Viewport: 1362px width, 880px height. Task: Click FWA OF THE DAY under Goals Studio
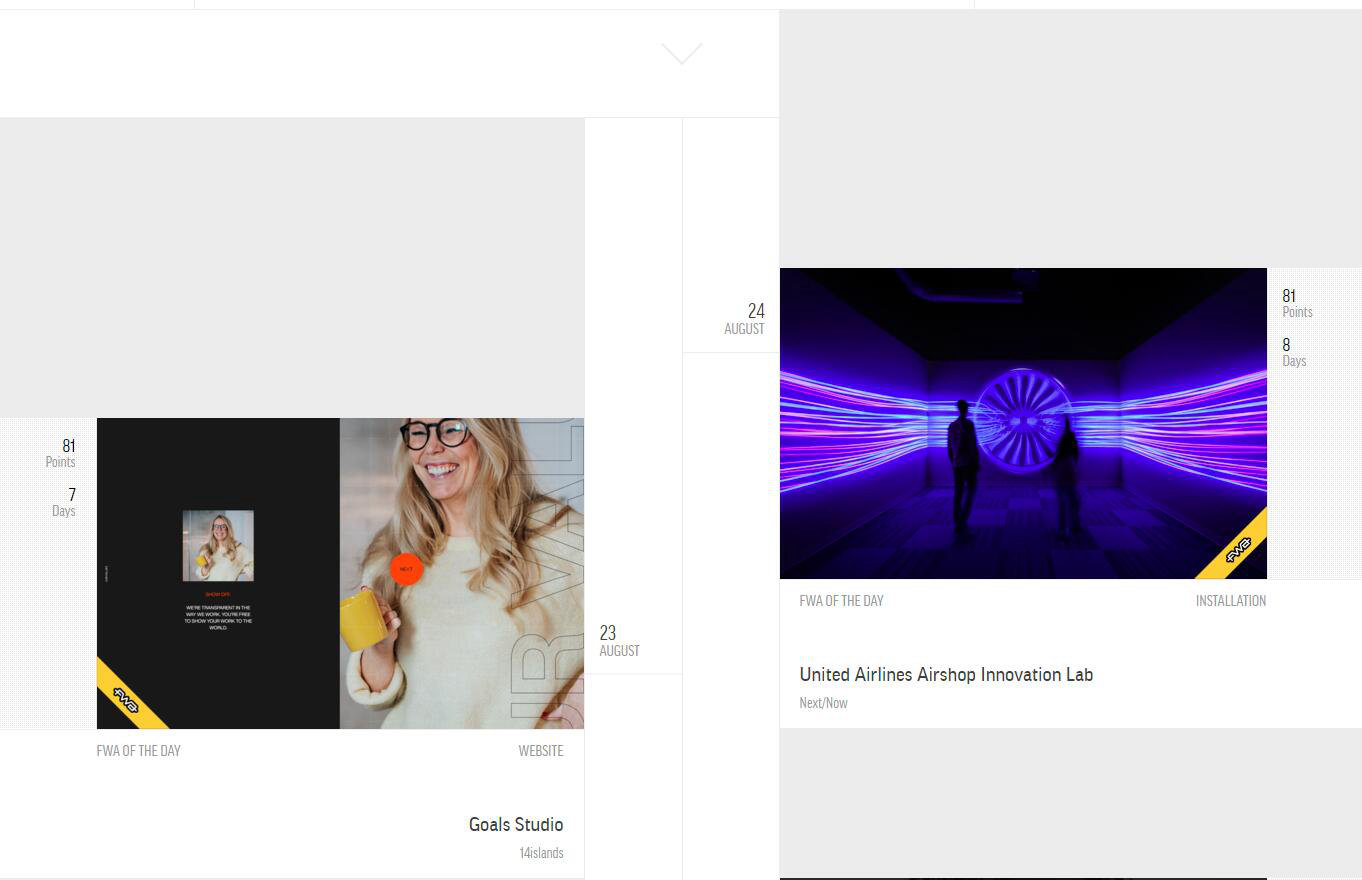pos(139,751)
